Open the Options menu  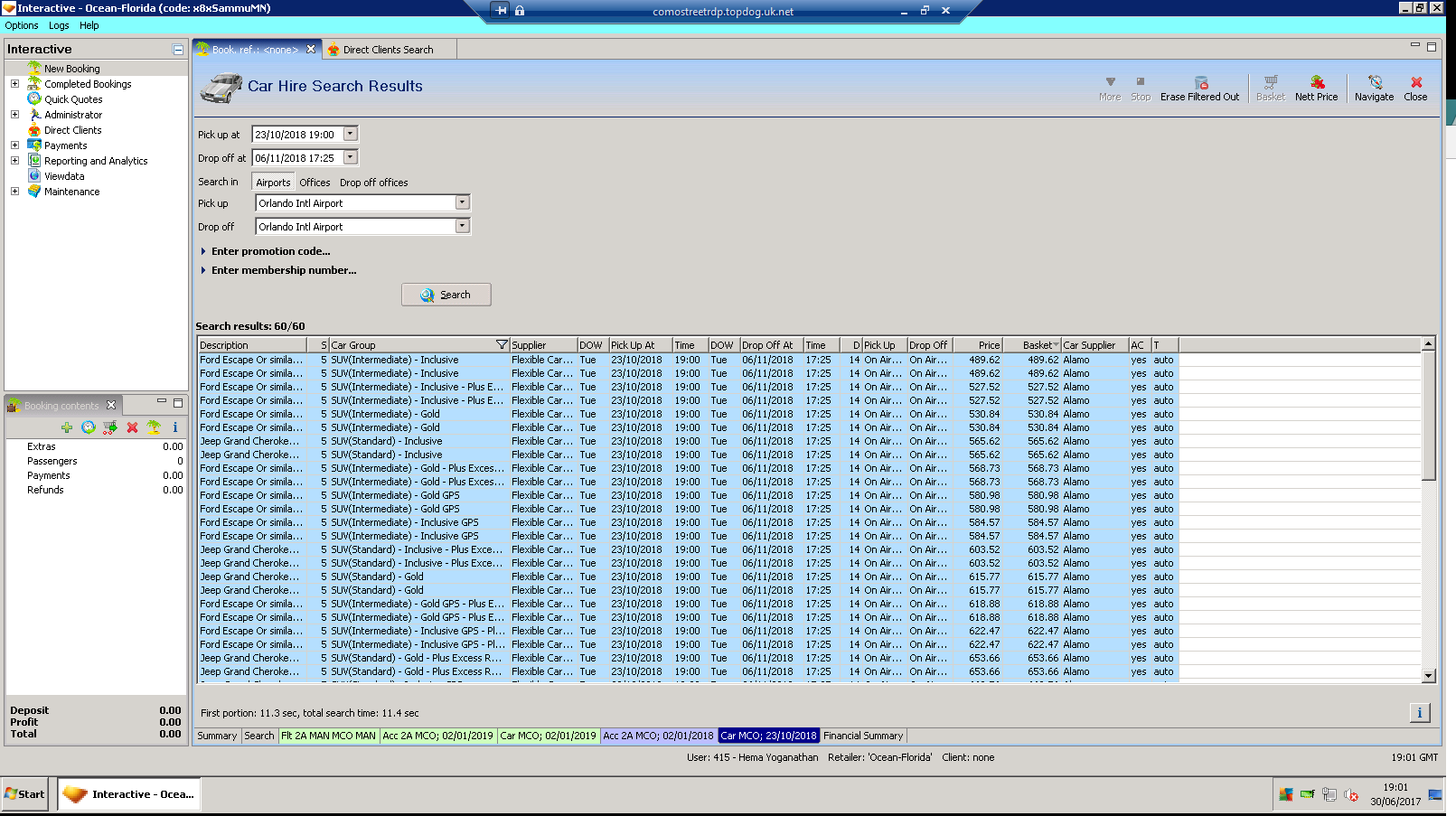click(x=22, y=25)
